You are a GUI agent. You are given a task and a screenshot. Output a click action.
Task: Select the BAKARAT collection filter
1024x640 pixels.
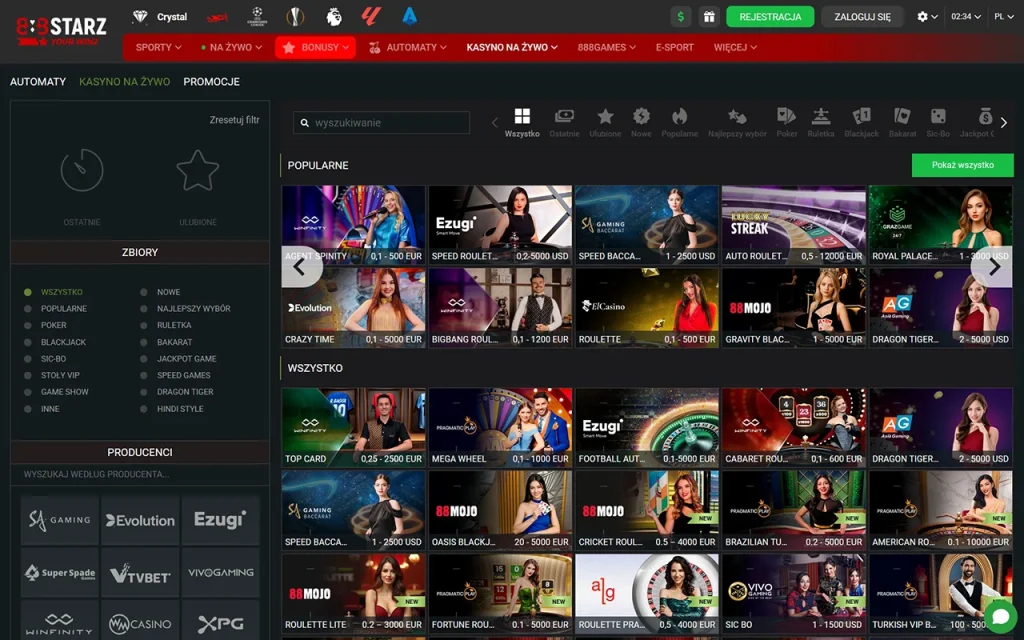click(166, 342)
